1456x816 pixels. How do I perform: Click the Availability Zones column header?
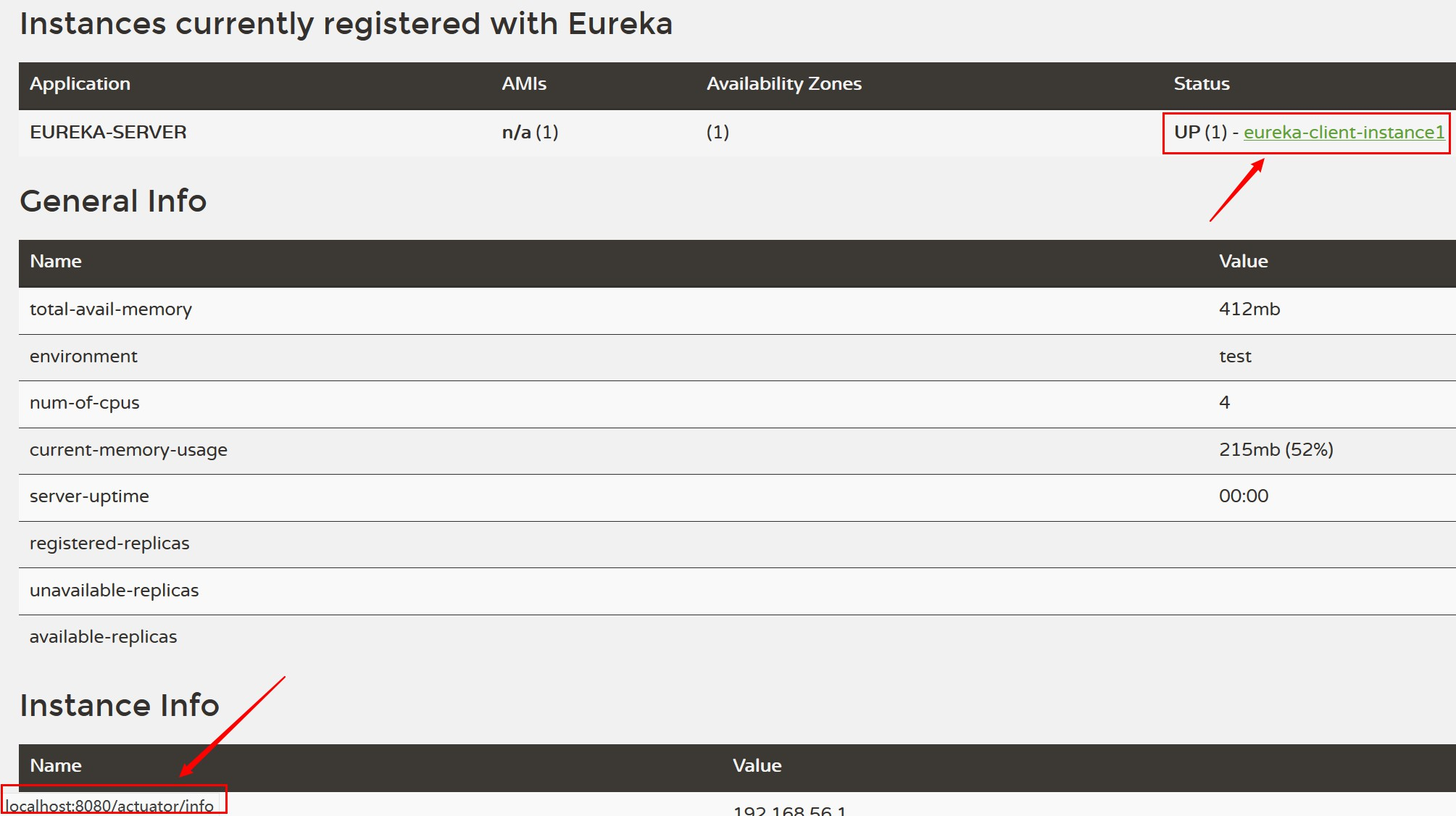[x=784, y=84]
